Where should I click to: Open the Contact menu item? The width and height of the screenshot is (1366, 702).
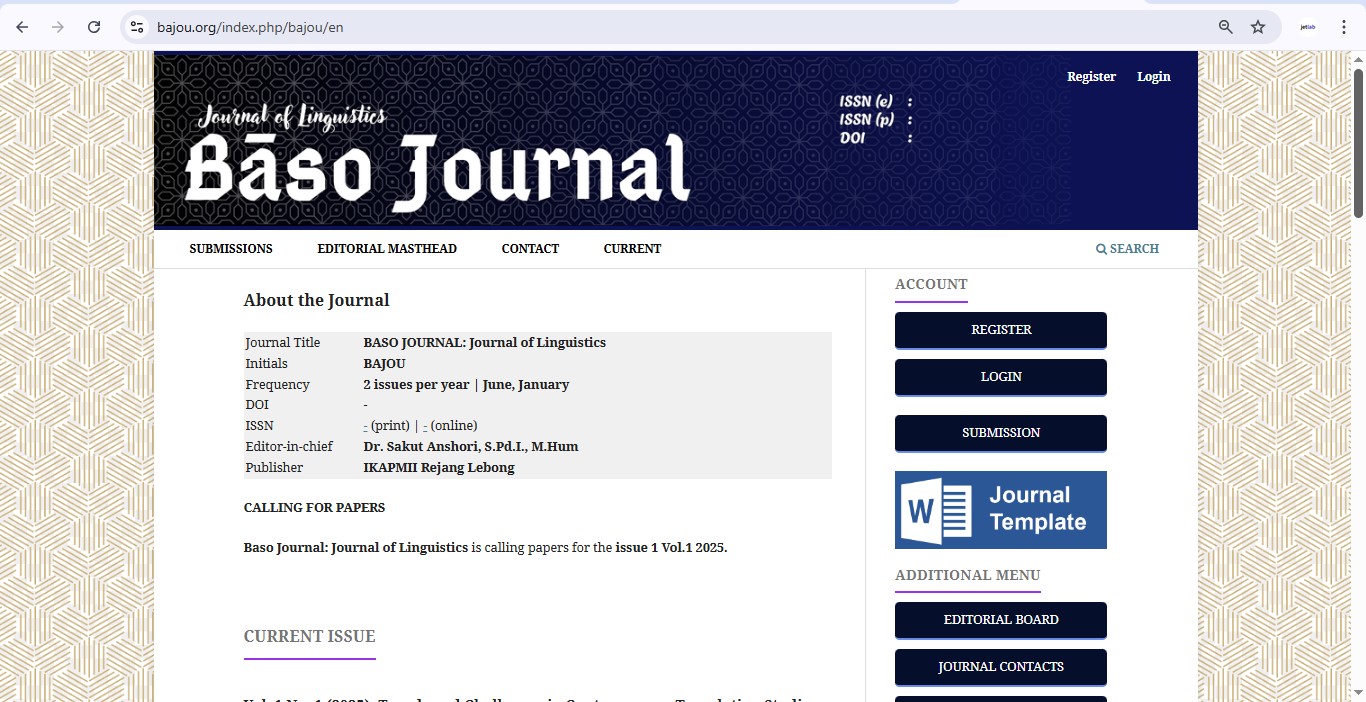530,249
